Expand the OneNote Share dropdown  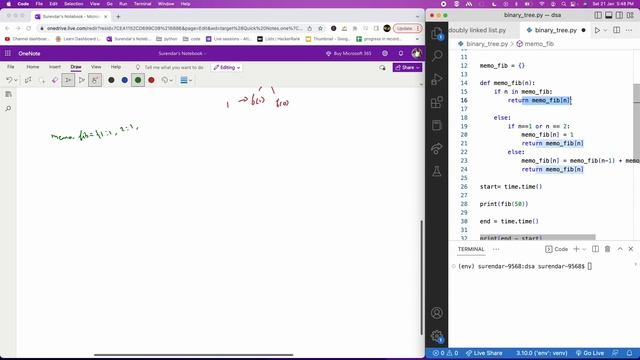click(x=418, y=68)
